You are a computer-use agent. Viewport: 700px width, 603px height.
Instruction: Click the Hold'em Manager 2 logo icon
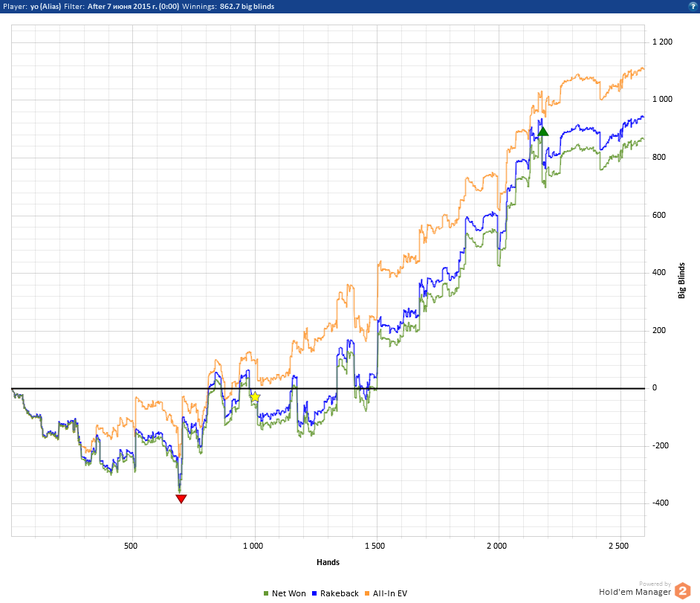[x=683, y=591]
